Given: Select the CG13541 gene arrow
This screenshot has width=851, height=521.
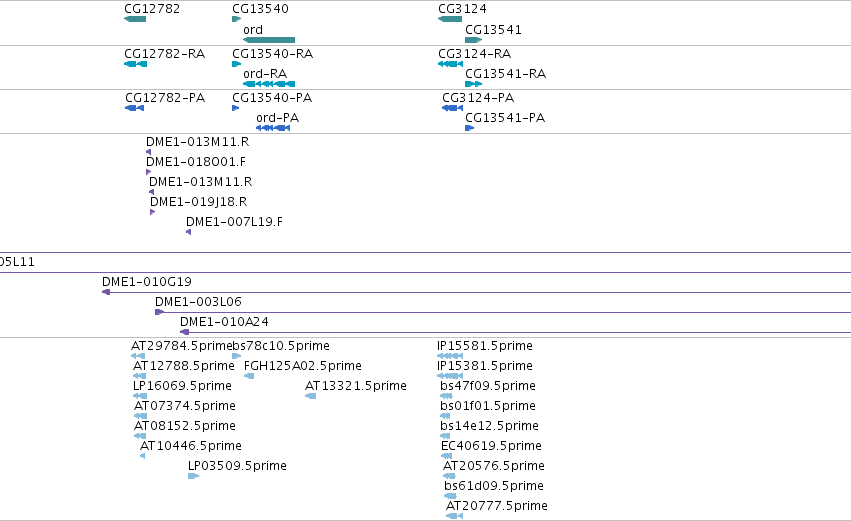Looking at the screenshot, I should [474, 40].
